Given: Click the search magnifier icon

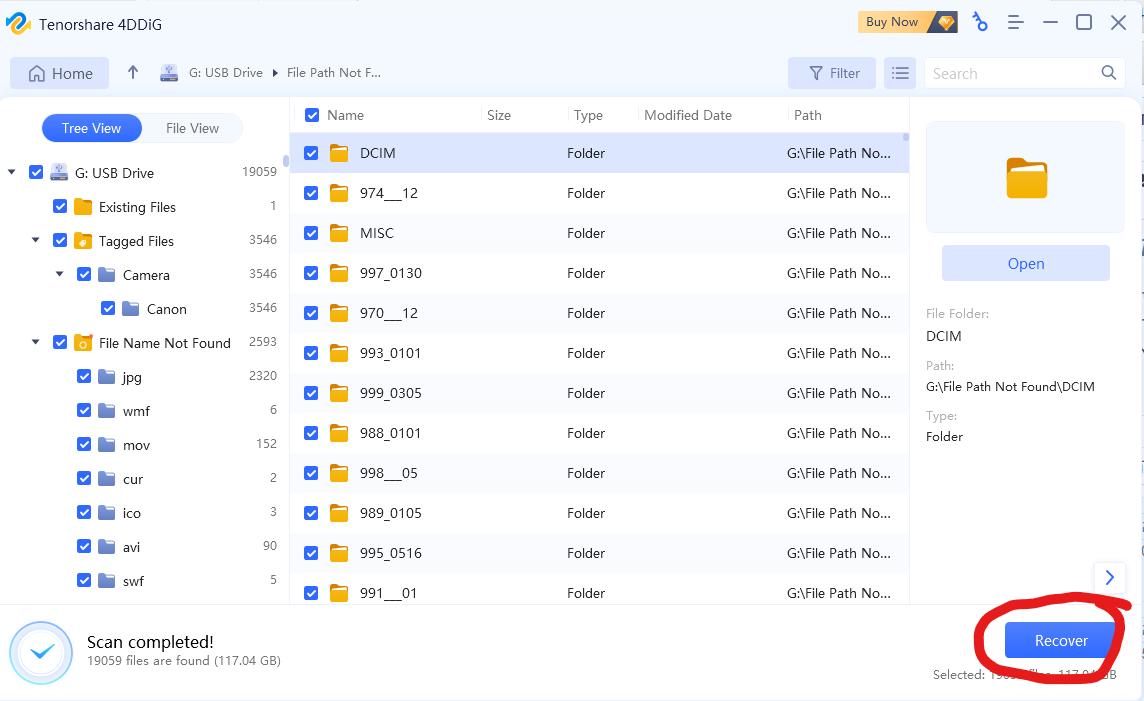Looking at the screenshot, I should 1108,73.
